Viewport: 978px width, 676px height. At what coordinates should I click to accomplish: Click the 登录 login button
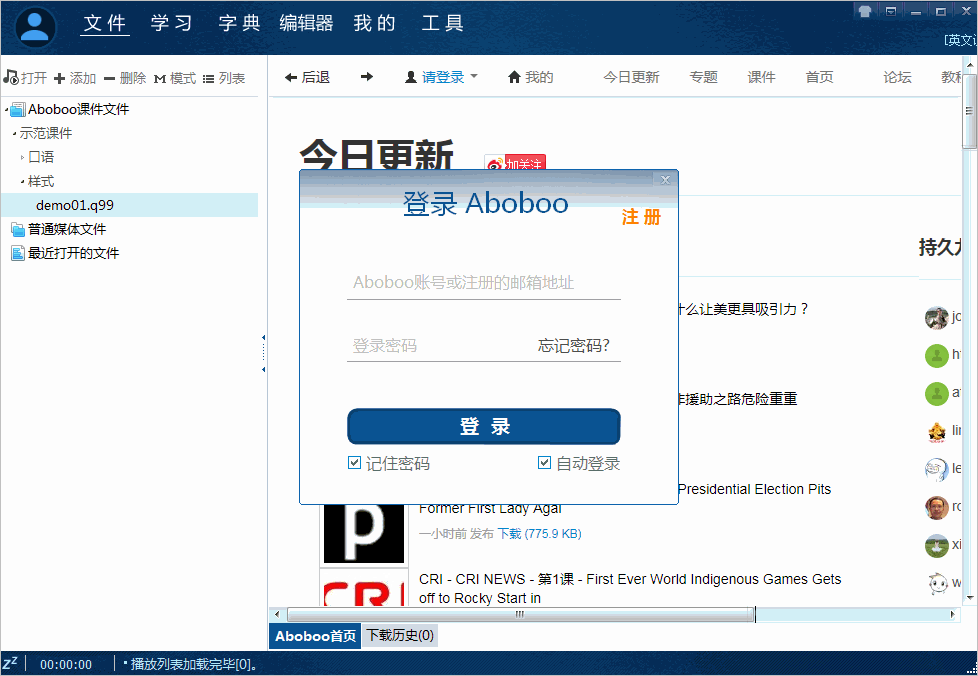point(483,427)
